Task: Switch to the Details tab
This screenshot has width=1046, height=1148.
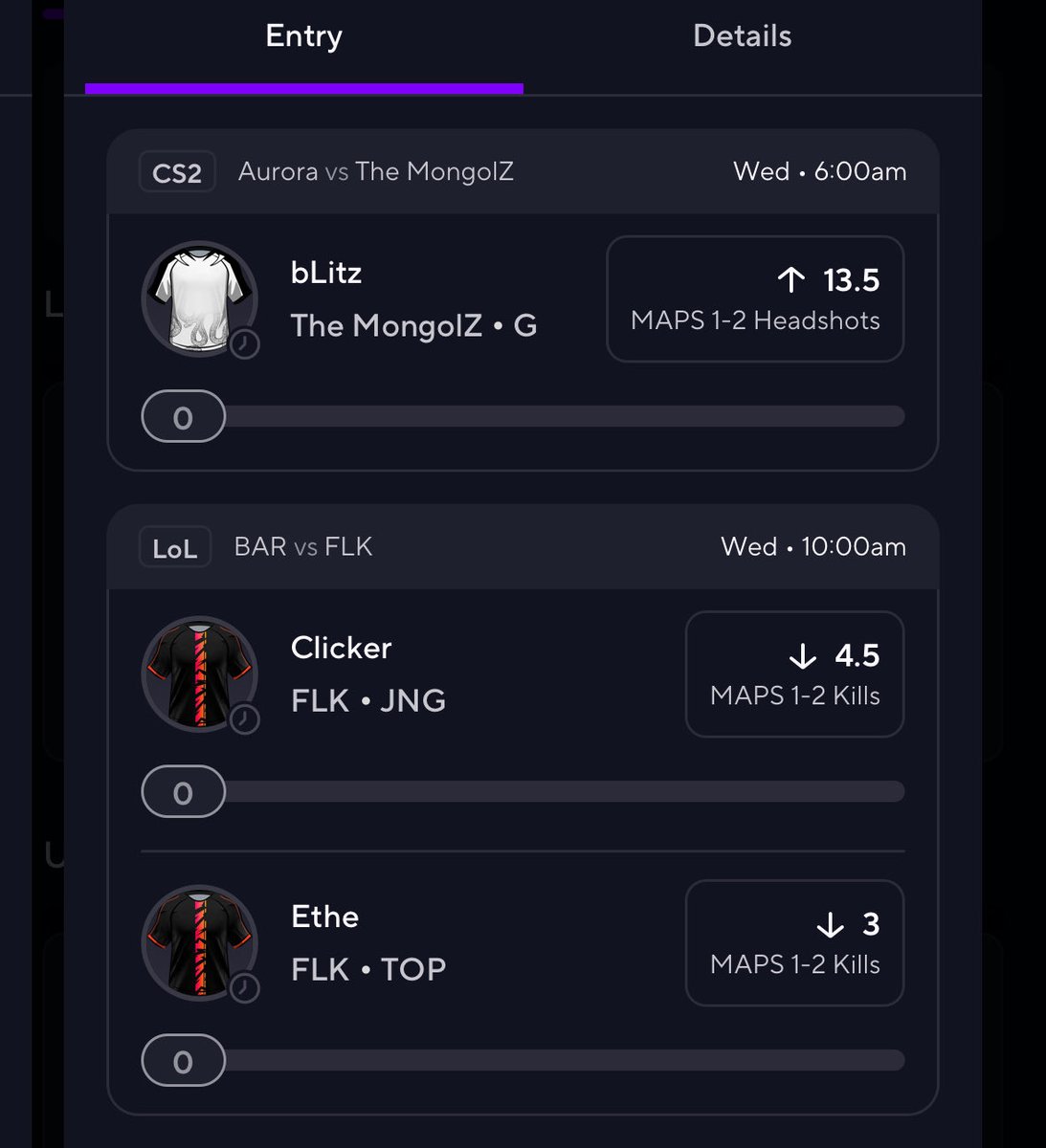Action: click(742, 36)
